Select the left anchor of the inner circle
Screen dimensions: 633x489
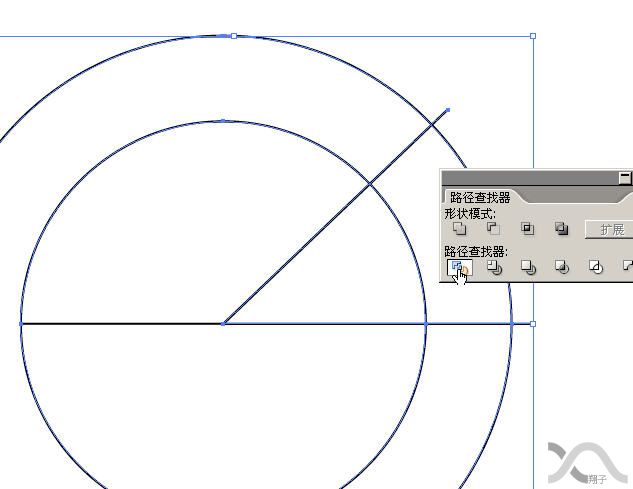pyautogui.click(x=21, y=323)
